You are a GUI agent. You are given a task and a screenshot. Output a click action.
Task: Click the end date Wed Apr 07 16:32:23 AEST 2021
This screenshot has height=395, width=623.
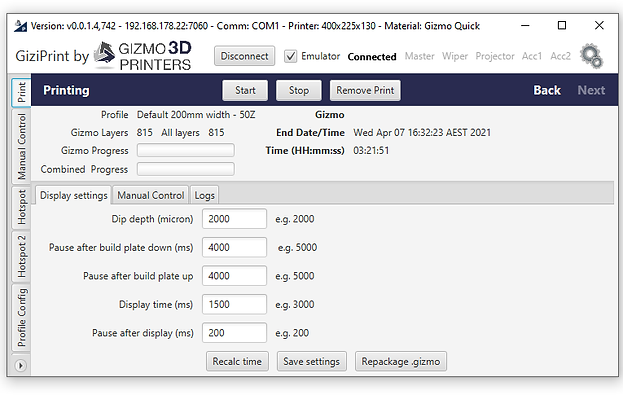click(x=422, y=133)
